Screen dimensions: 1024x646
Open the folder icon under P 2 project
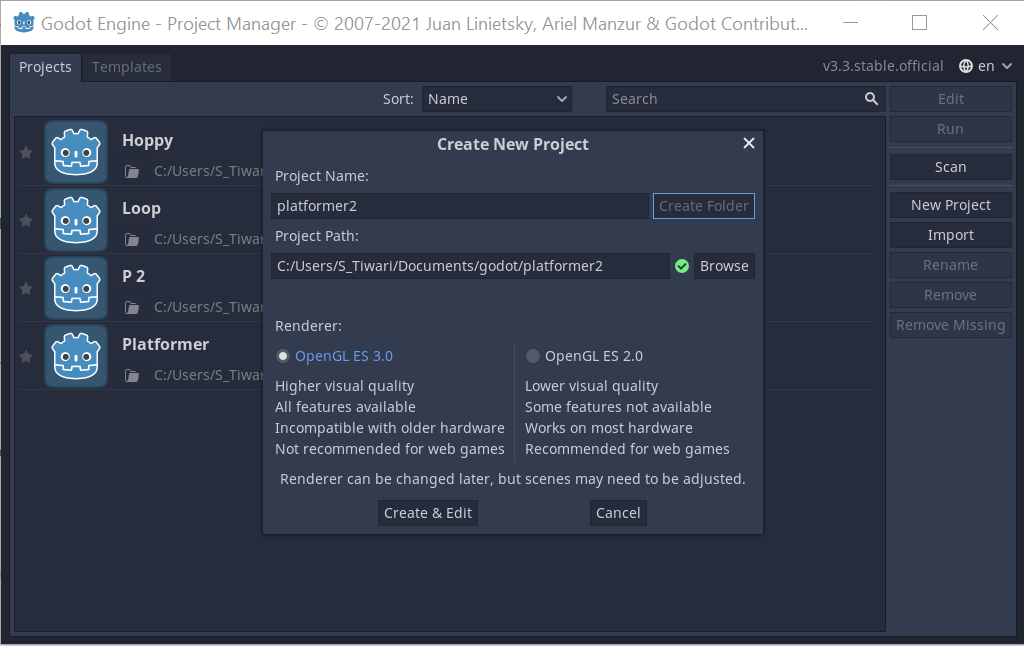tap(132, 308)
